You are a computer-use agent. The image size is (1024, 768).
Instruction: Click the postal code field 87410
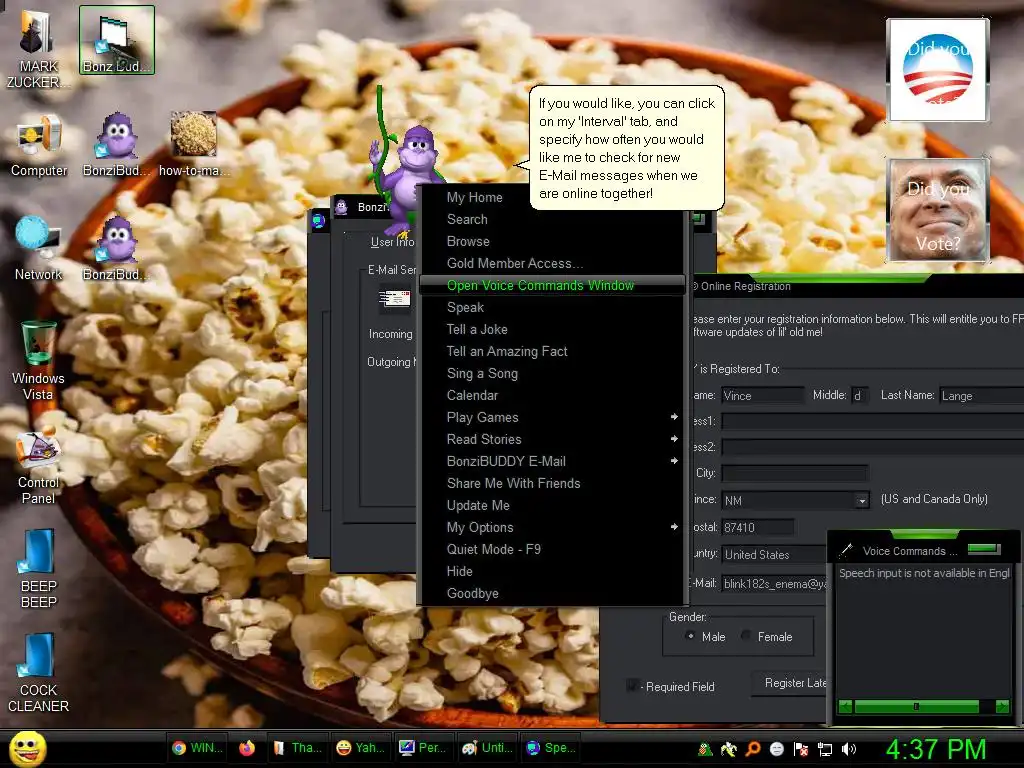758,527
